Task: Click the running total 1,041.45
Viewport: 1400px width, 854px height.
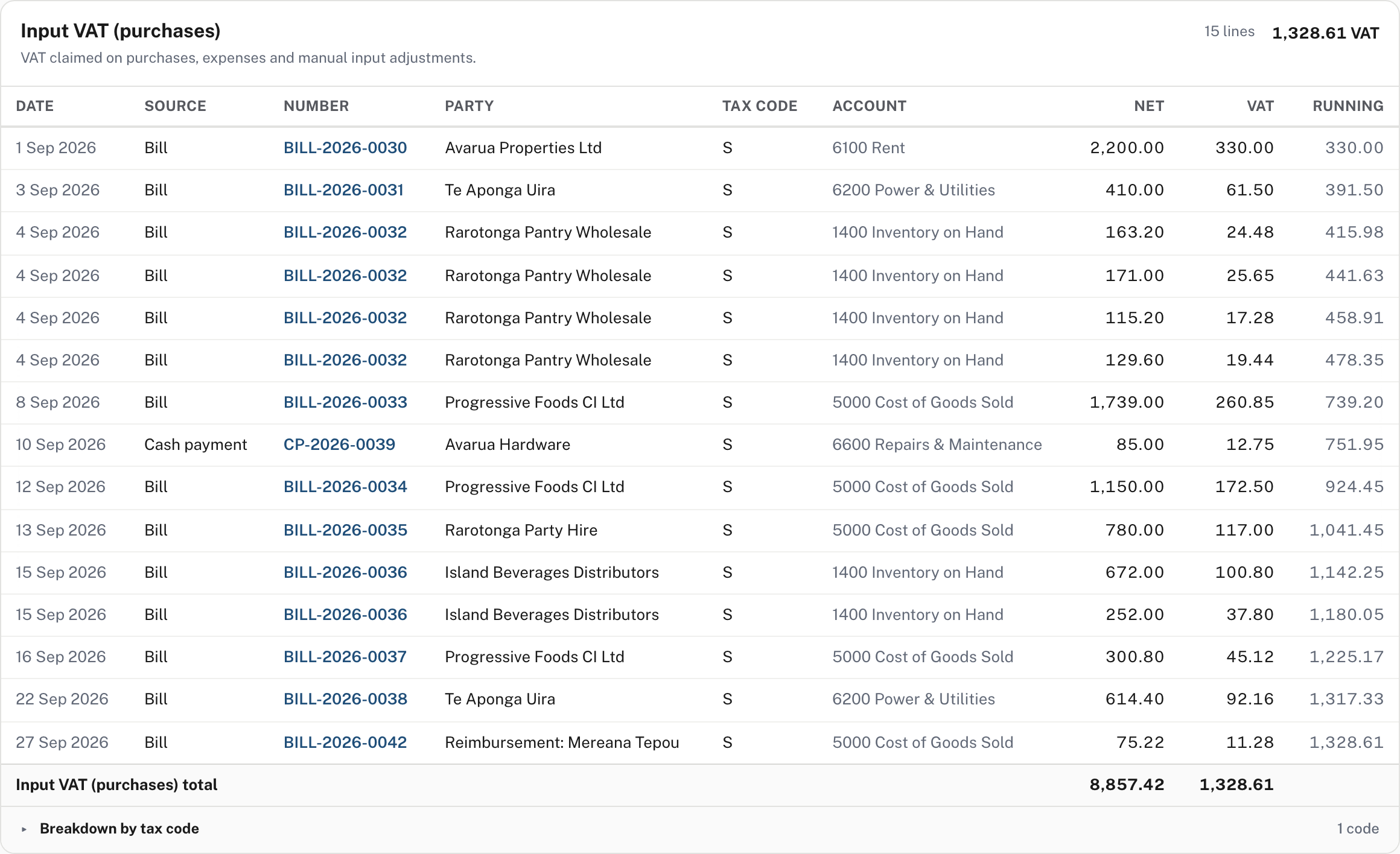Action: click(1346, 530)
